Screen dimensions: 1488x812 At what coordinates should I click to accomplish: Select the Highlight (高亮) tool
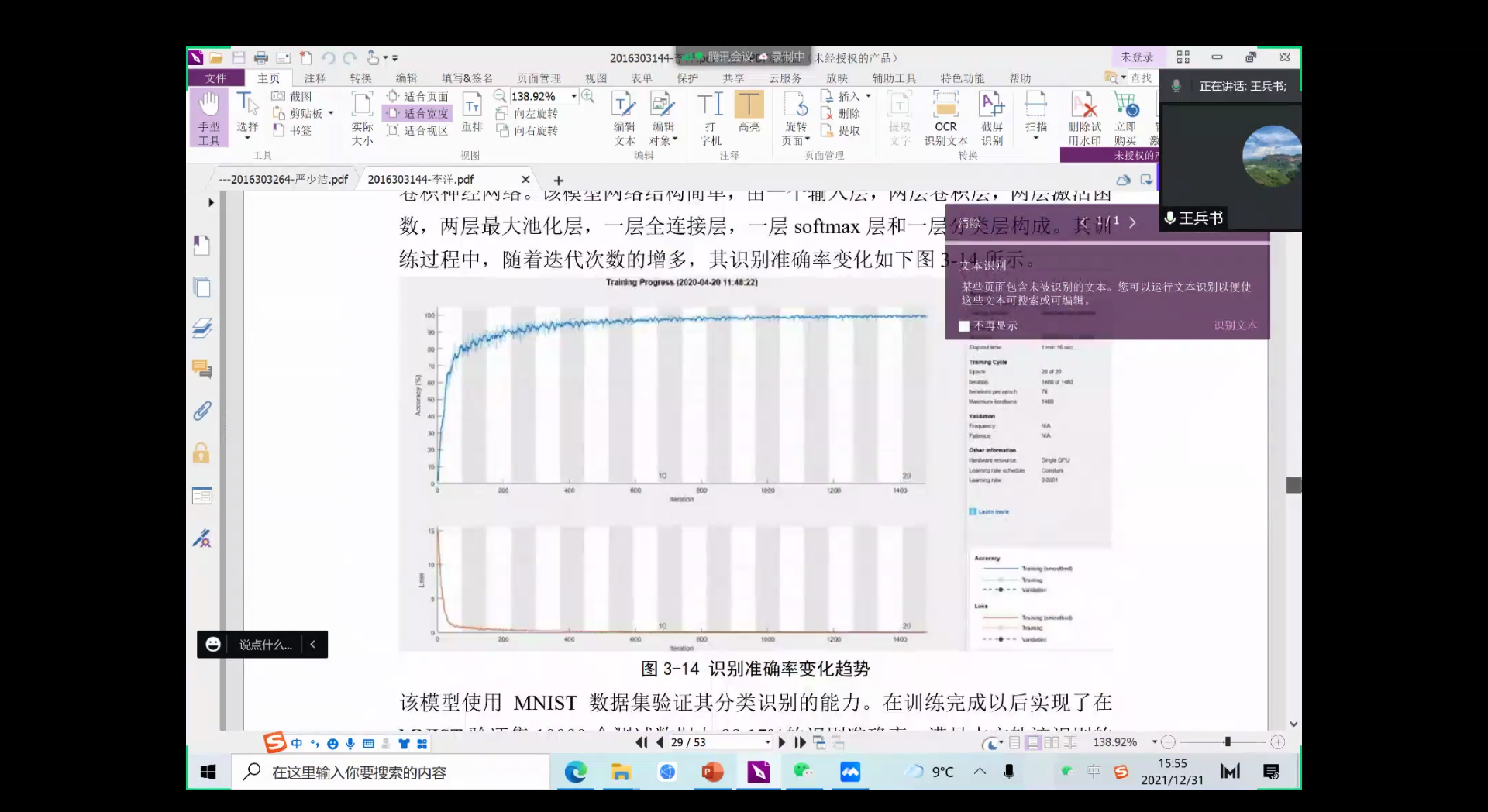coord(749,112)
